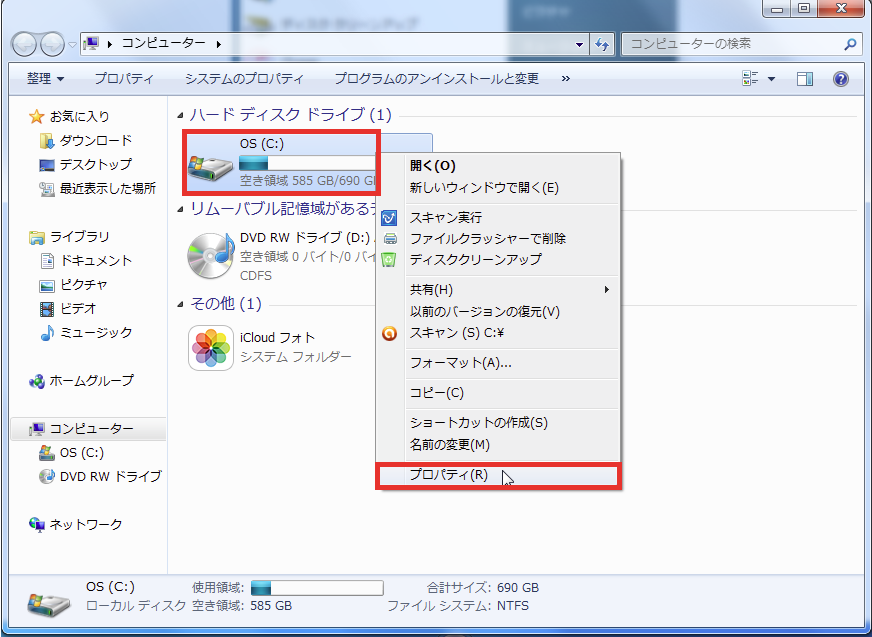Click inside the コンピューターの検索 search box
The height and width of the screenshot is (637, 872).
[x=730, y=44]
